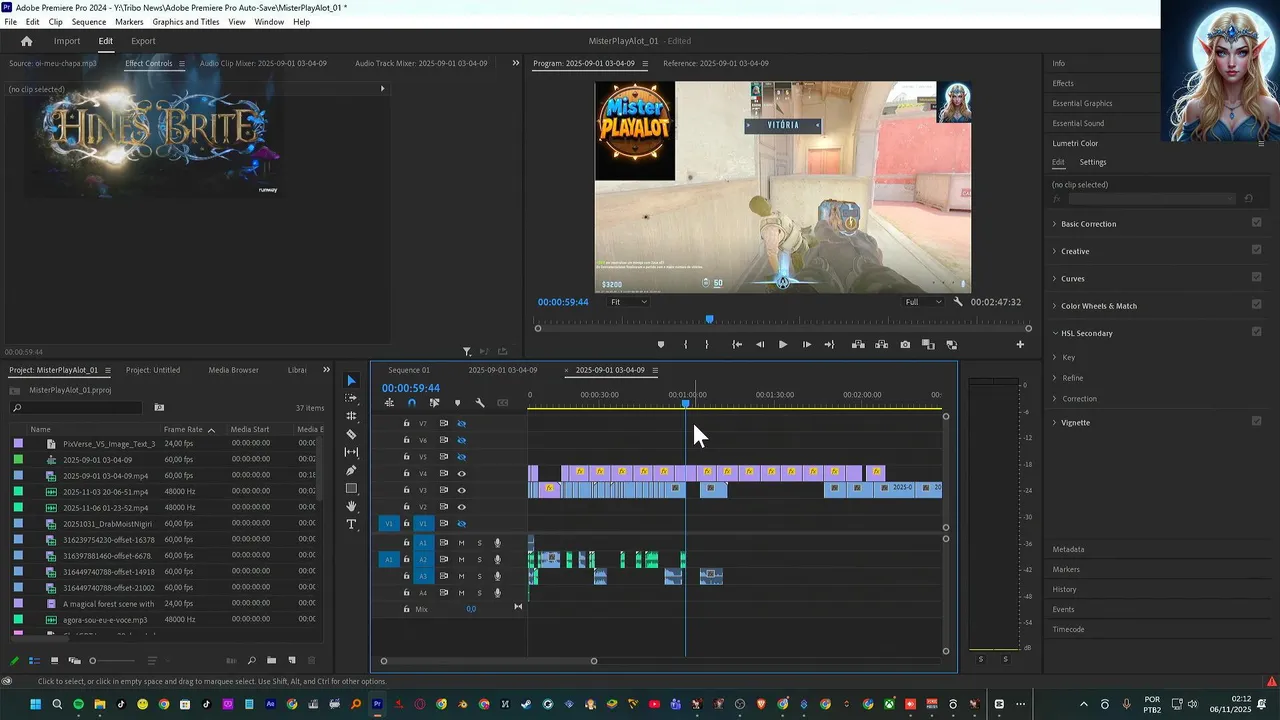Viewport: 1280px width, 720px height.
Task: Click Insert and overwrite sequences as nests icon
Action: point(389,403)
